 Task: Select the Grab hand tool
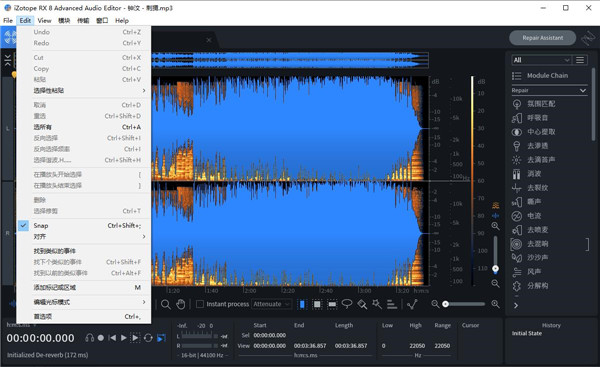click(x=181, y=304)
